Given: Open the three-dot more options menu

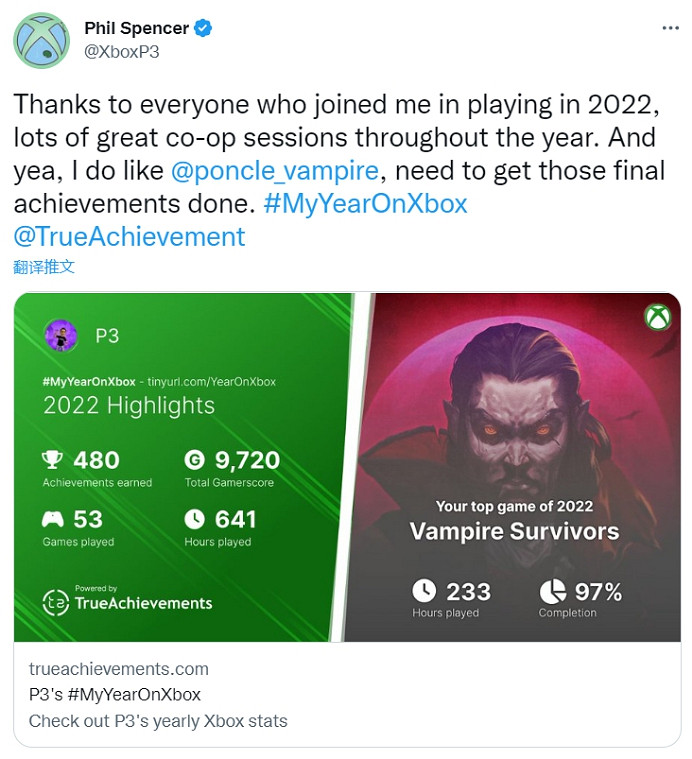Looking at the screenshot, I should pos(670,28).
